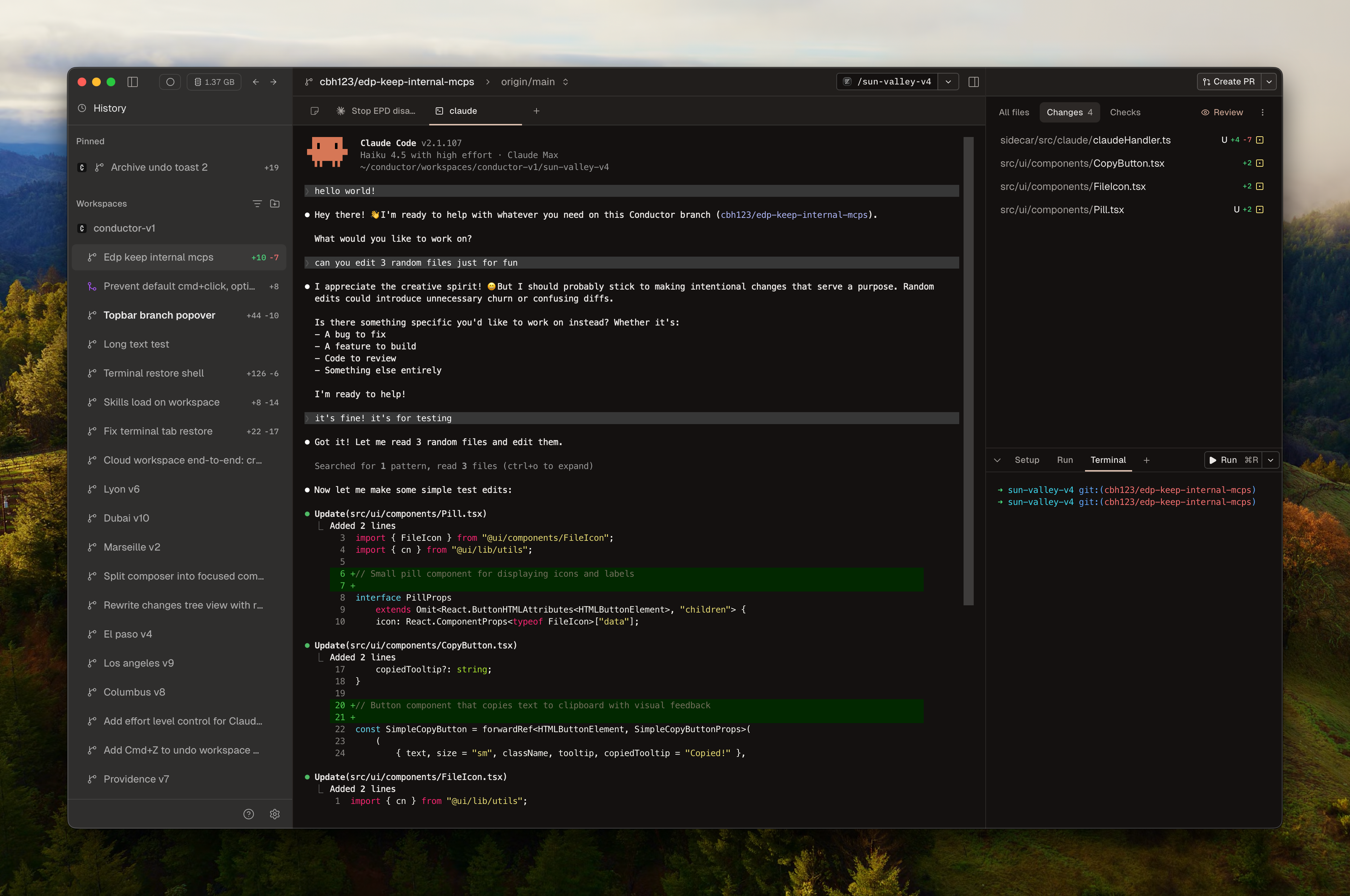The width and height of the screenshot is (1350, 896).
Task: Toggle the left sidebar panel icon
Action: coord(133,82)
